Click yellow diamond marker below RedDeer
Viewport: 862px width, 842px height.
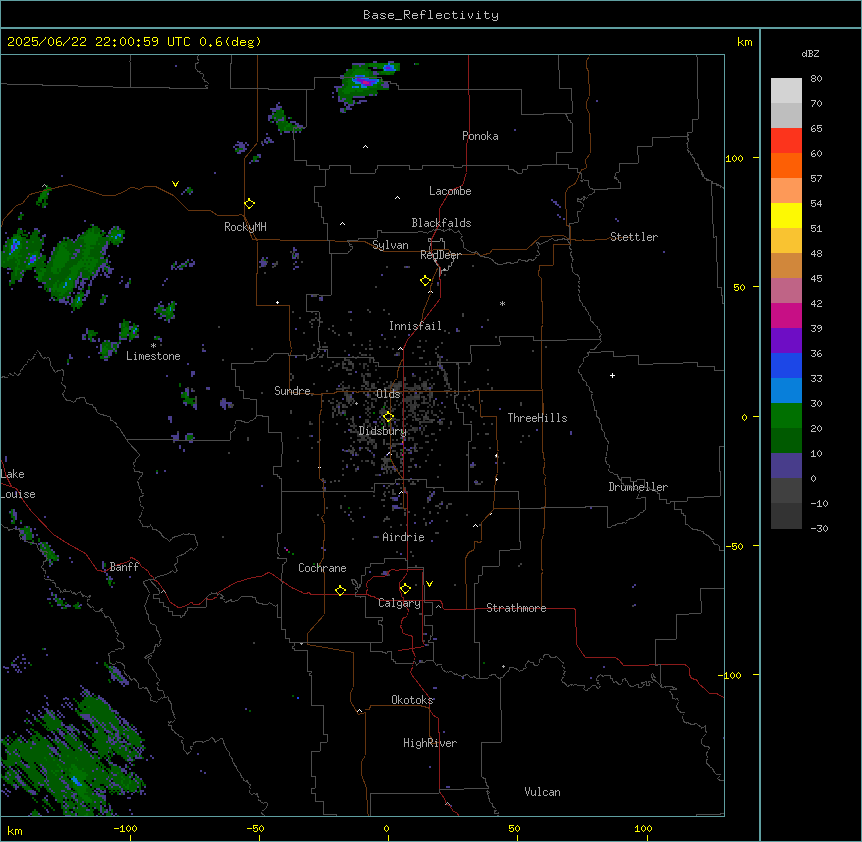pos(425,280)
